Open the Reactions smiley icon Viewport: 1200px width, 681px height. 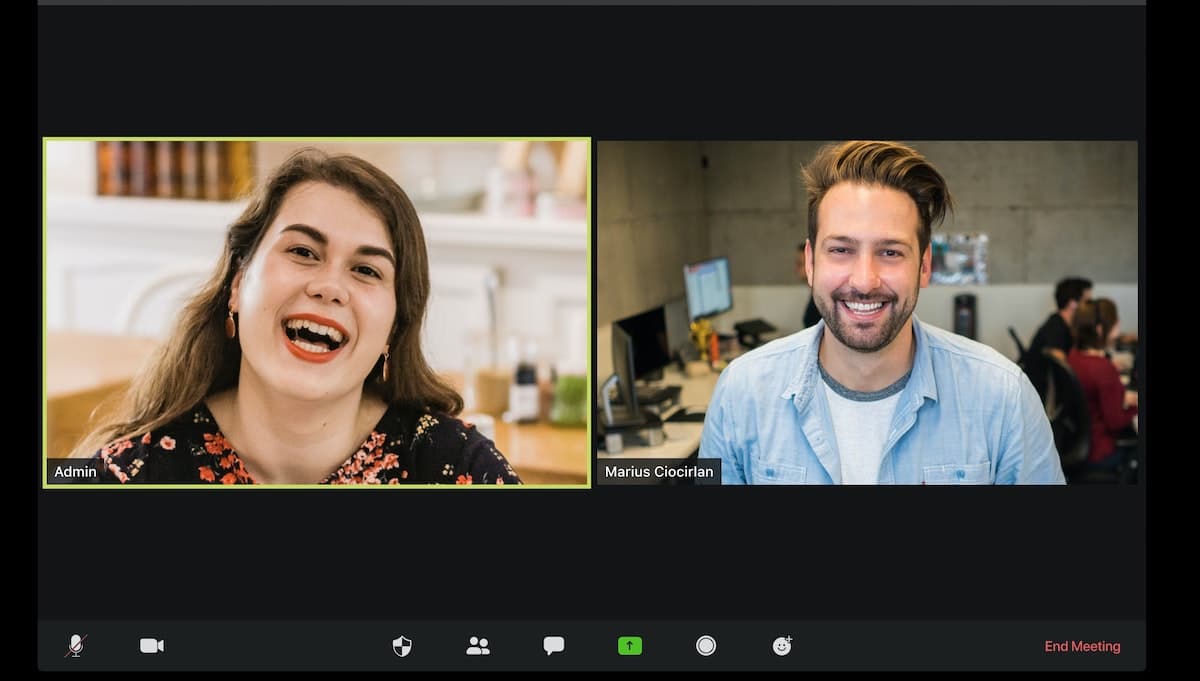click(782, 646)
